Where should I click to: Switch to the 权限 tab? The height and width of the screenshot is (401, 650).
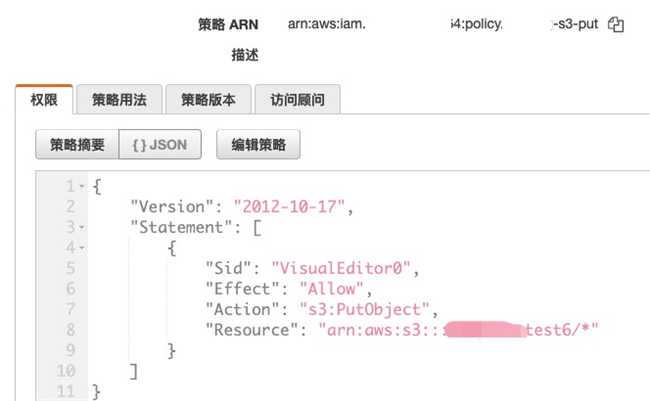[44, 100]
